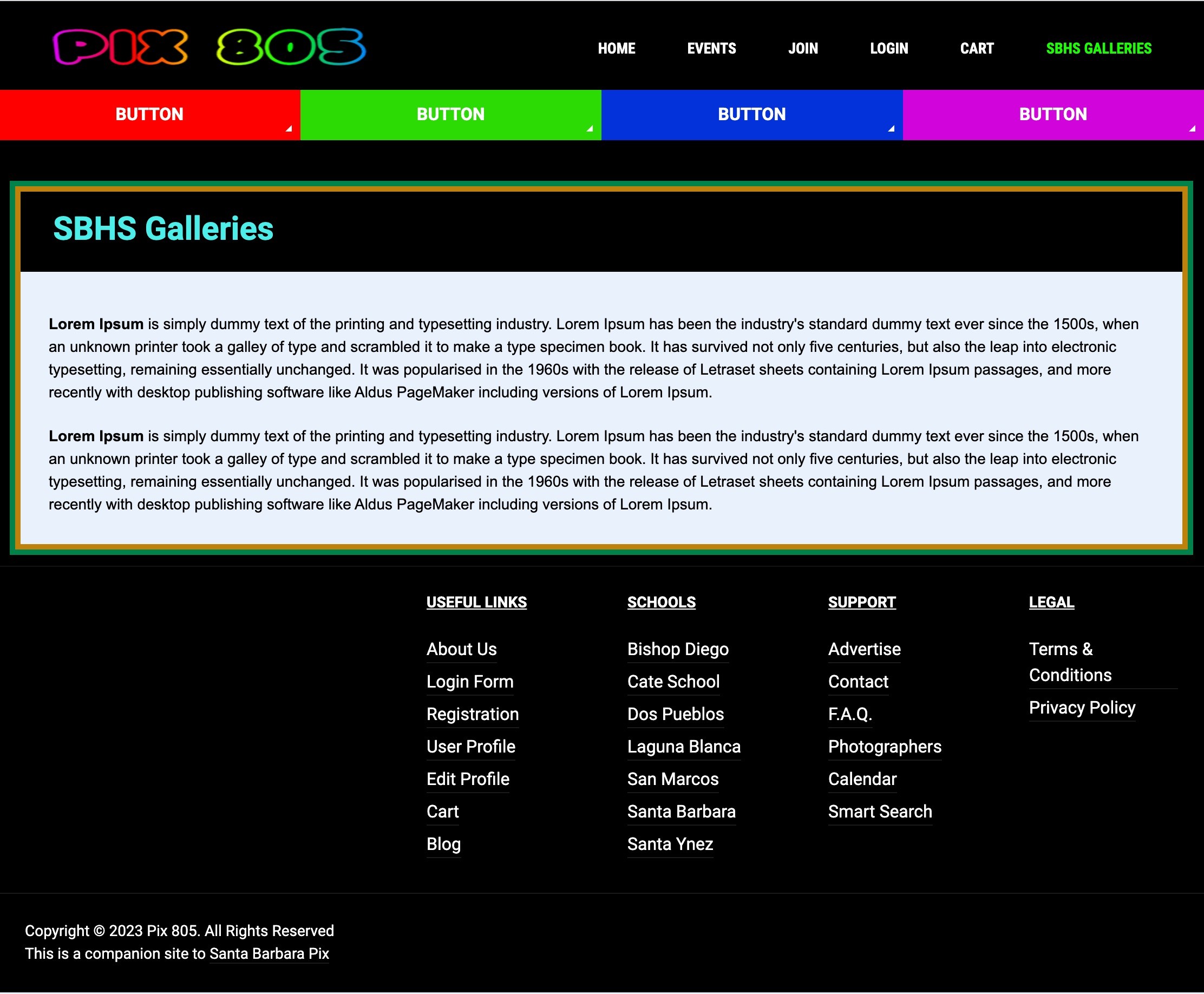Open the Photographers support link
This screenshot has width=1204, height=994.
[x=884, y=747]
